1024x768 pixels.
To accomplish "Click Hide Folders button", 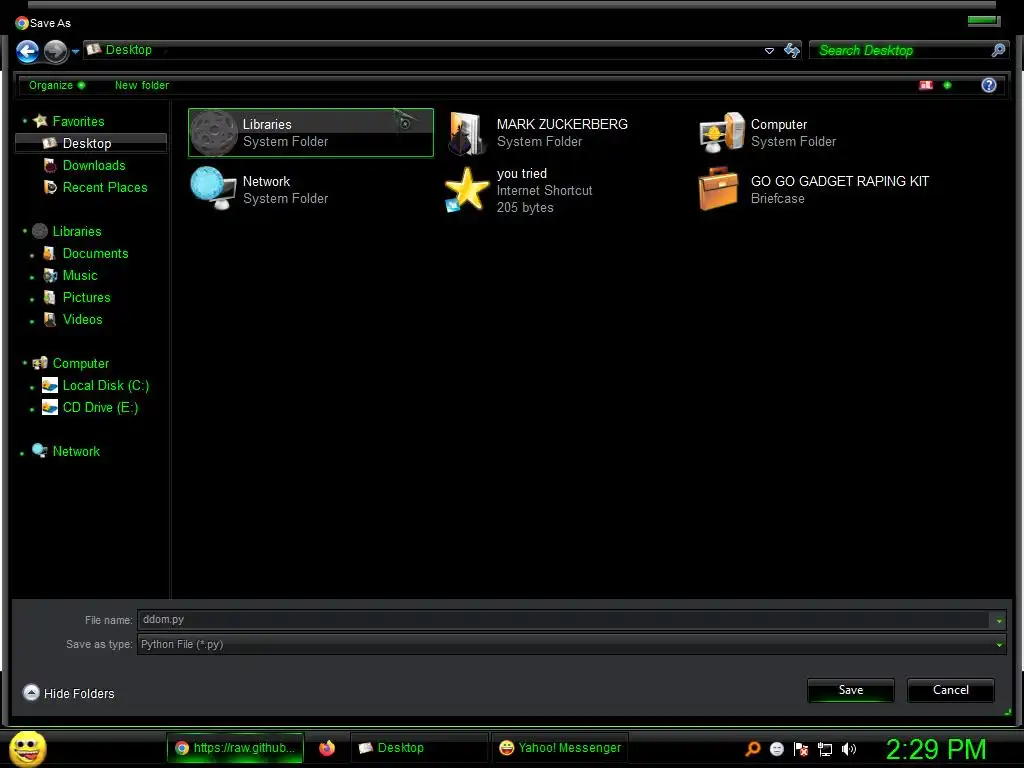I will 69,693.
